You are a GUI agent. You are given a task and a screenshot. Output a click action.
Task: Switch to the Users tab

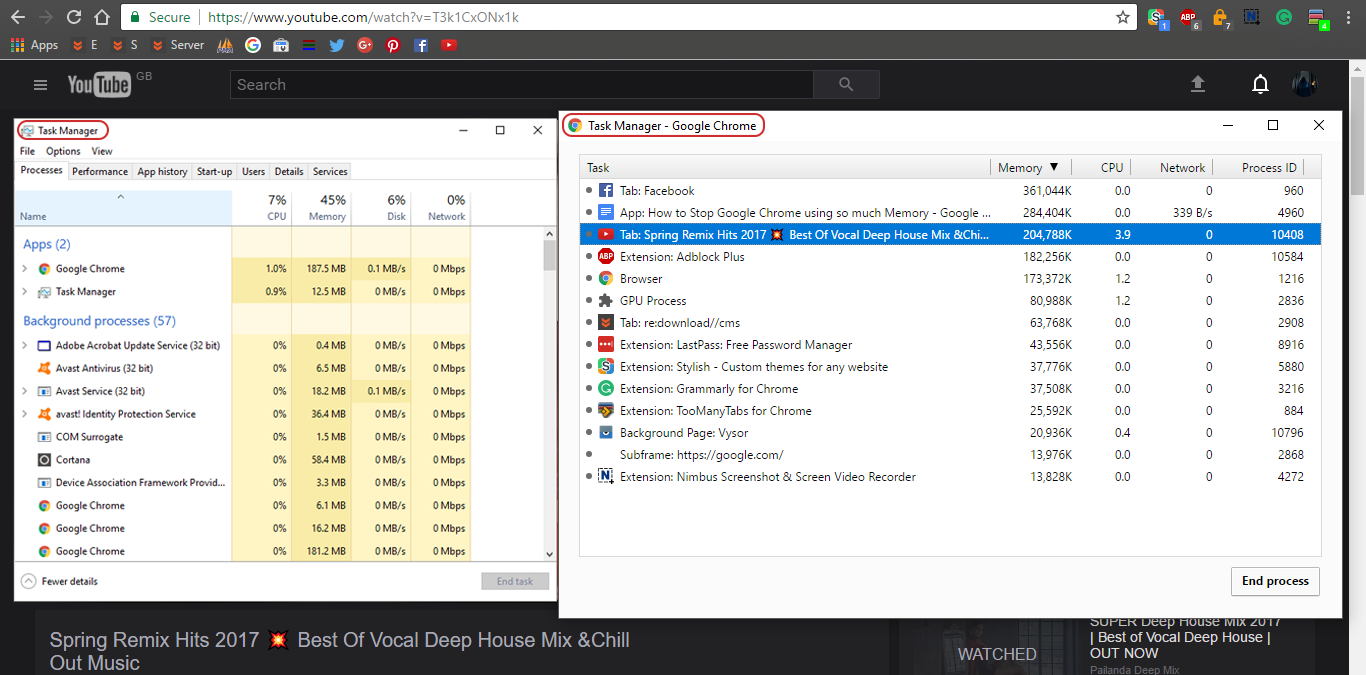click(253, 171)
